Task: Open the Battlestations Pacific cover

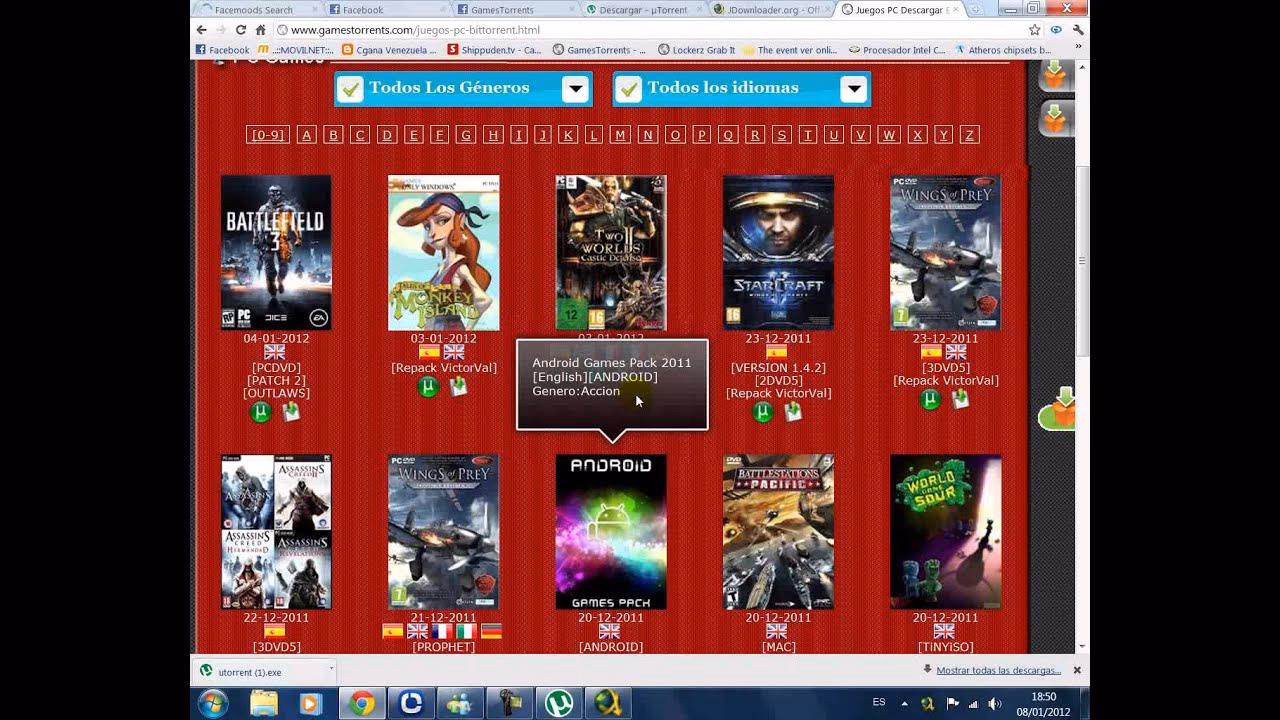Action: tap(778, 532)
